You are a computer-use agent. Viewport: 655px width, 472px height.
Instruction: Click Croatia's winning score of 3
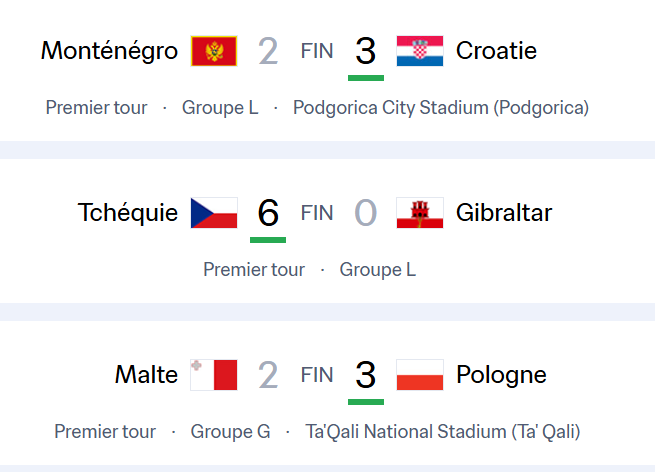pyautogui.click(x=366, y=51)
